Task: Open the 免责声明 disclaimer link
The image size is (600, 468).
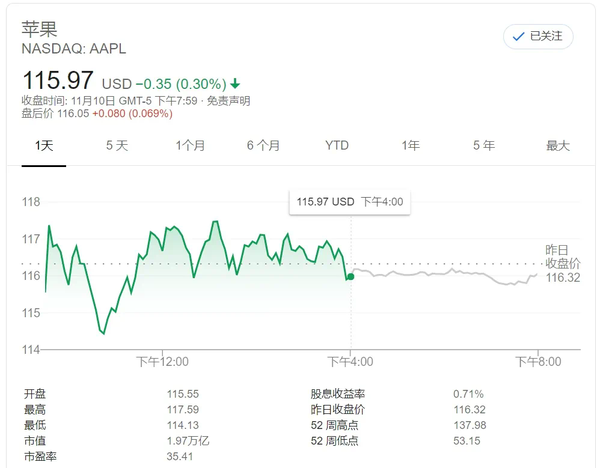Action: [x=228, y=101]
